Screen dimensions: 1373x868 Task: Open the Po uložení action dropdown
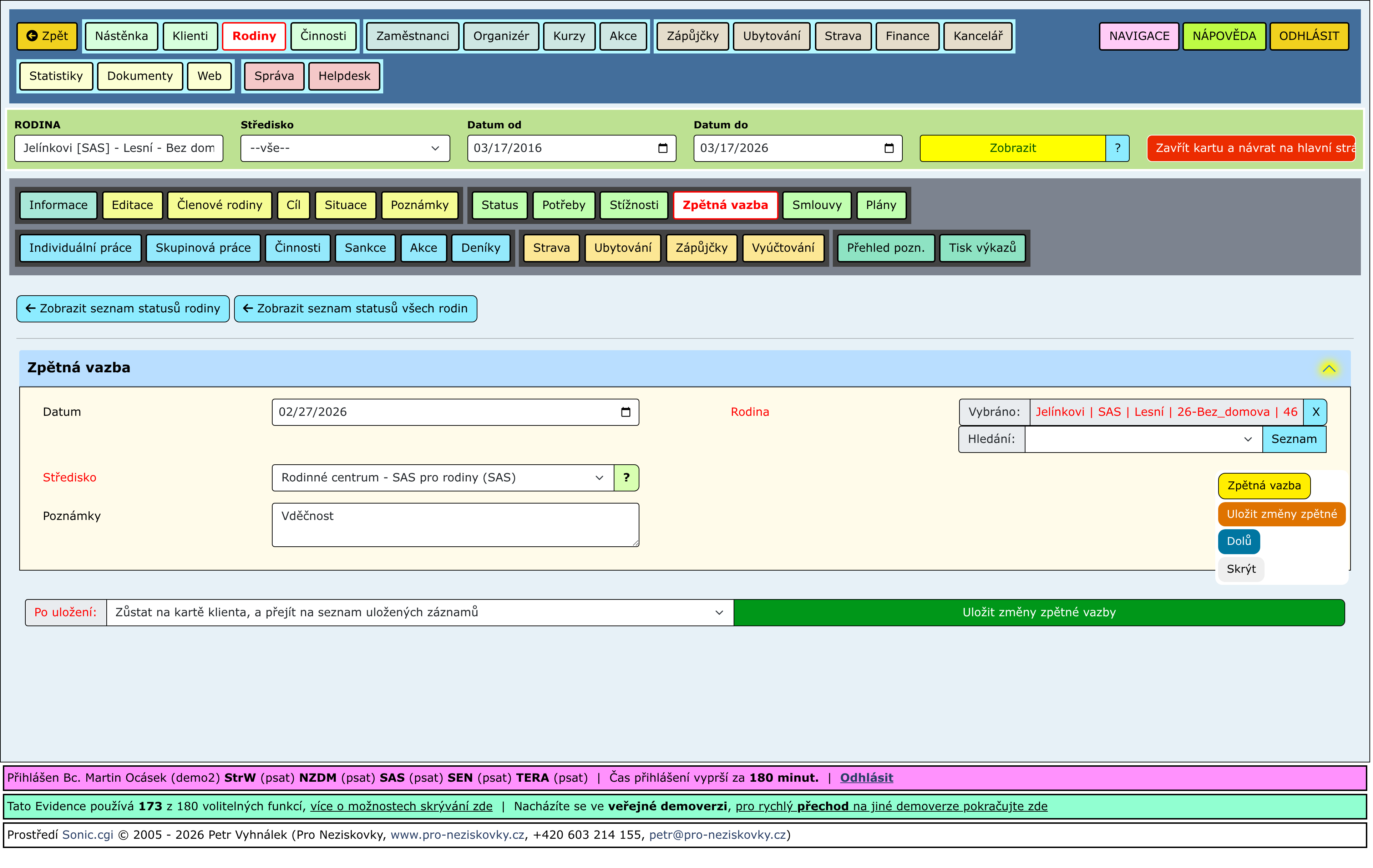(420, 613)
